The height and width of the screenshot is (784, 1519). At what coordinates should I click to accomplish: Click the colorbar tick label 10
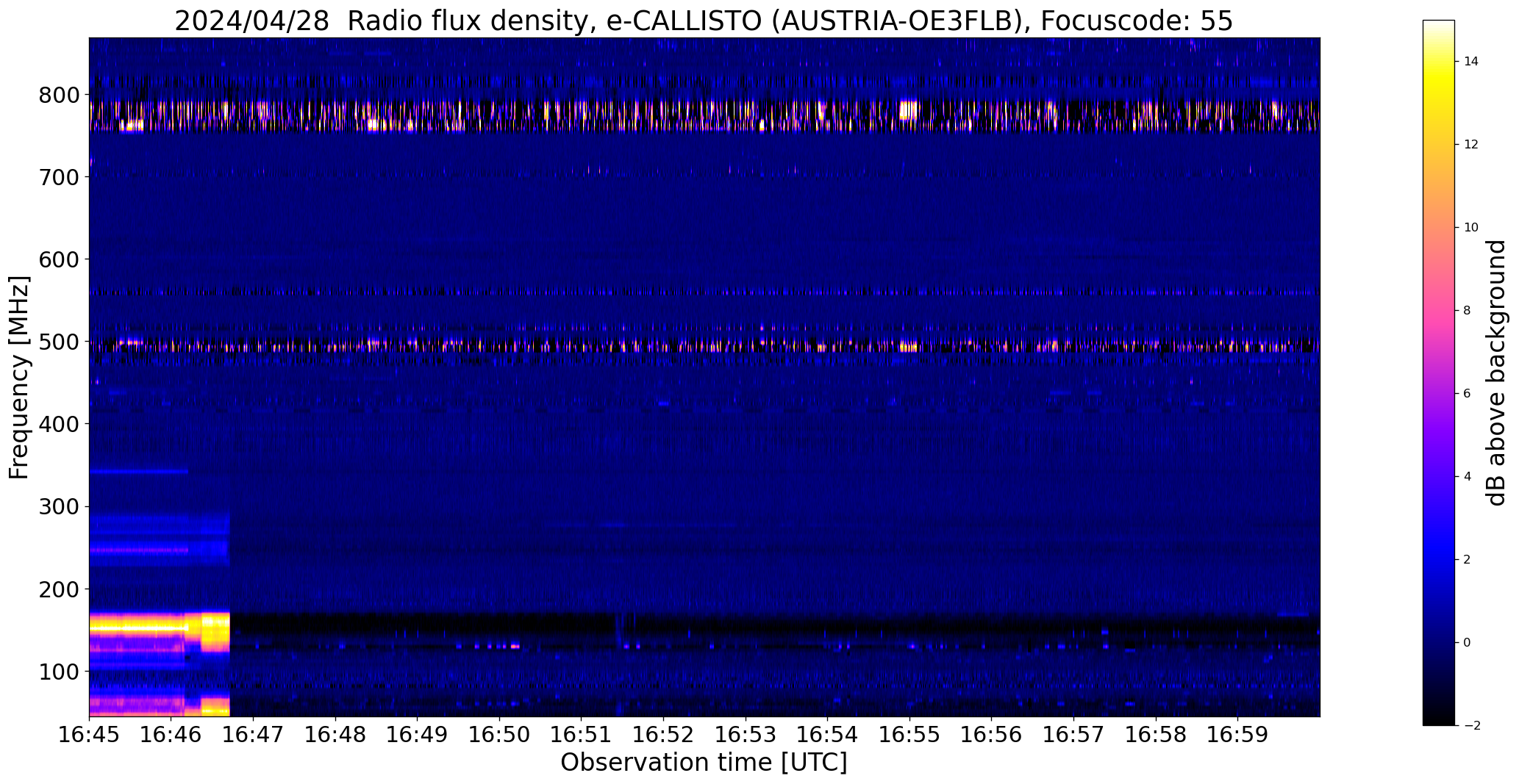coord(1471,228)
